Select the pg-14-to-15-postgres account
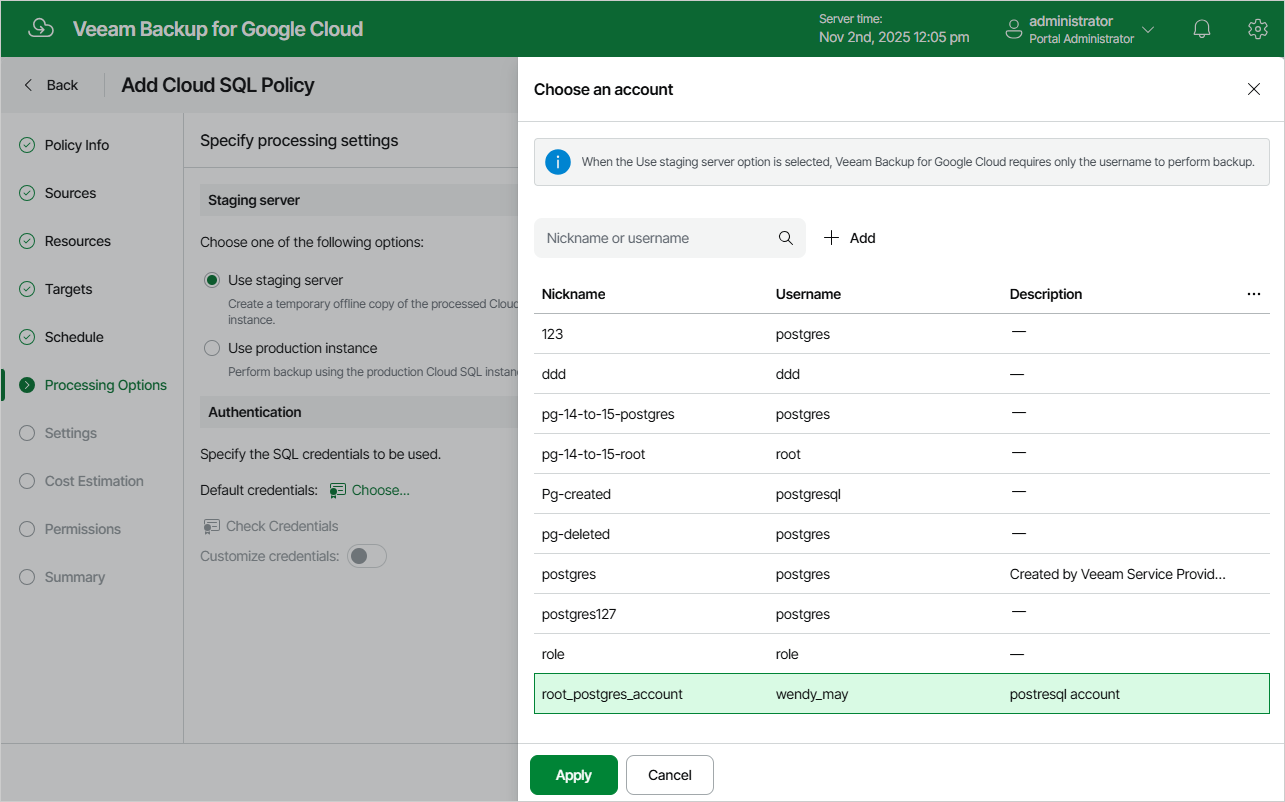Viewport: 1285px width, 802px height. (x=902, y=414)
